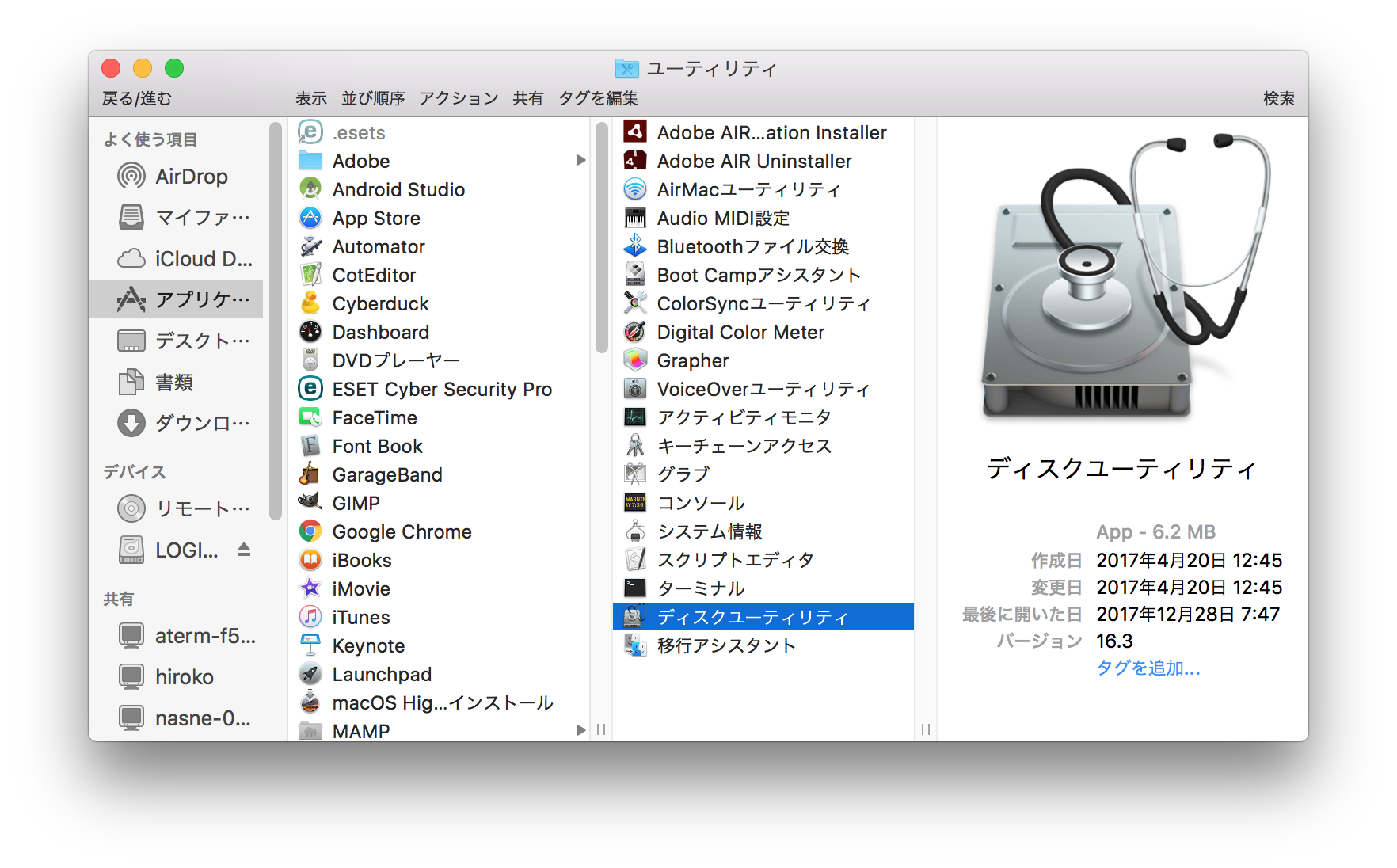Select the Launchpad app icon
The image size is (1397, 868).
tap(310, 674)
